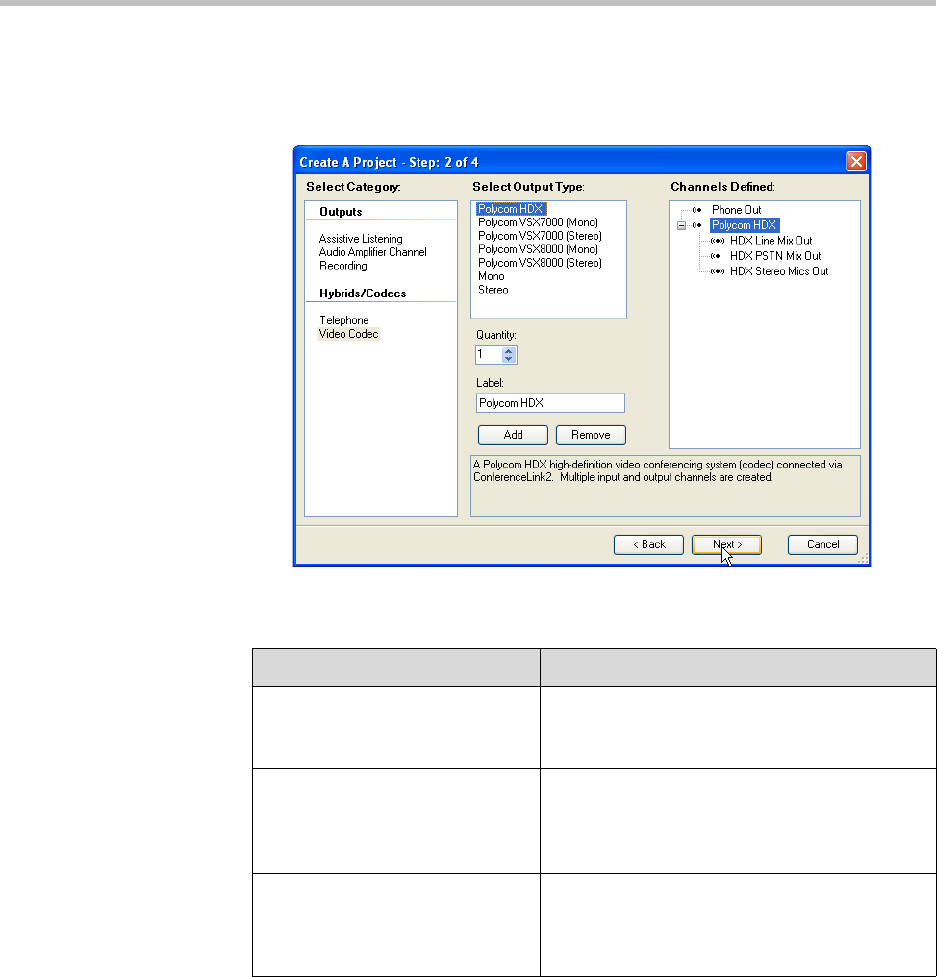
Task: Click the Polycom HDX channel node icon
Action: tap(699, 225)
